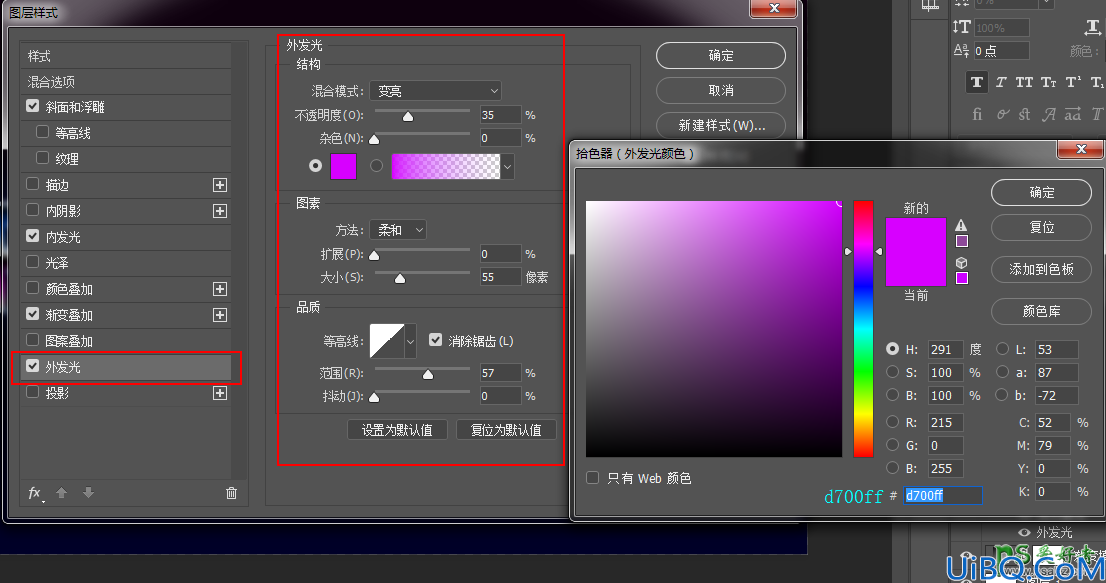The image size is (1106, 583).
Task: Click 确定 in the Layer Style dialog
Action: point(721,56)
